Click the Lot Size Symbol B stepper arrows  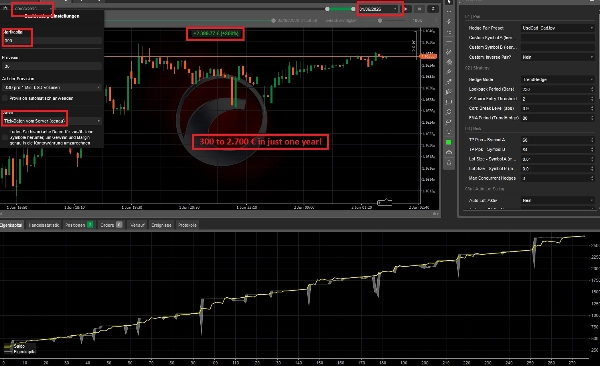(x=592, y=168)
